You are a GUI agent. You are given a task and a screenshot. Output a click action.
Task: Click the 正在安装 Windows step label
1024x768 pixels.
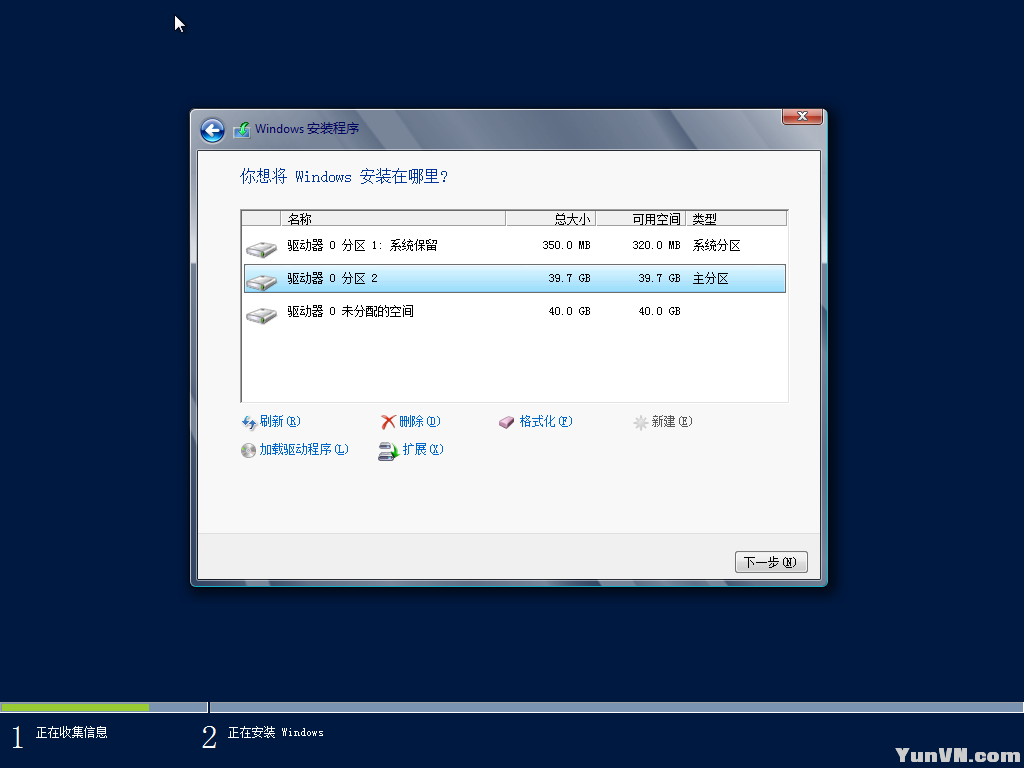click(x=276, y=733)
